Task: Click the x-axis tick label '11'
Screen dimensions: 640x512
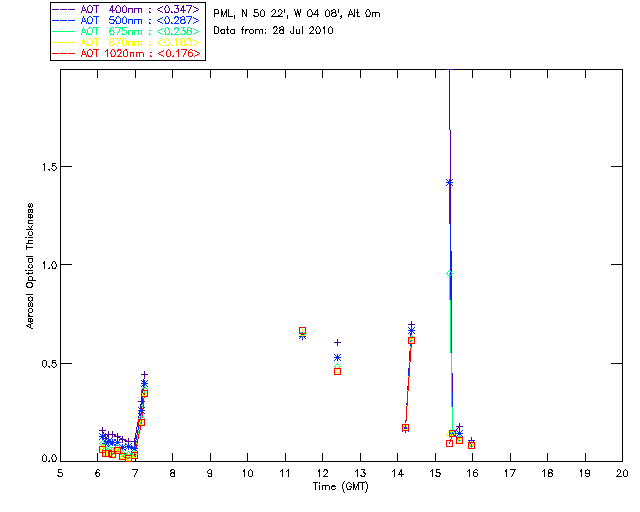Action: (x=285, y=473)
